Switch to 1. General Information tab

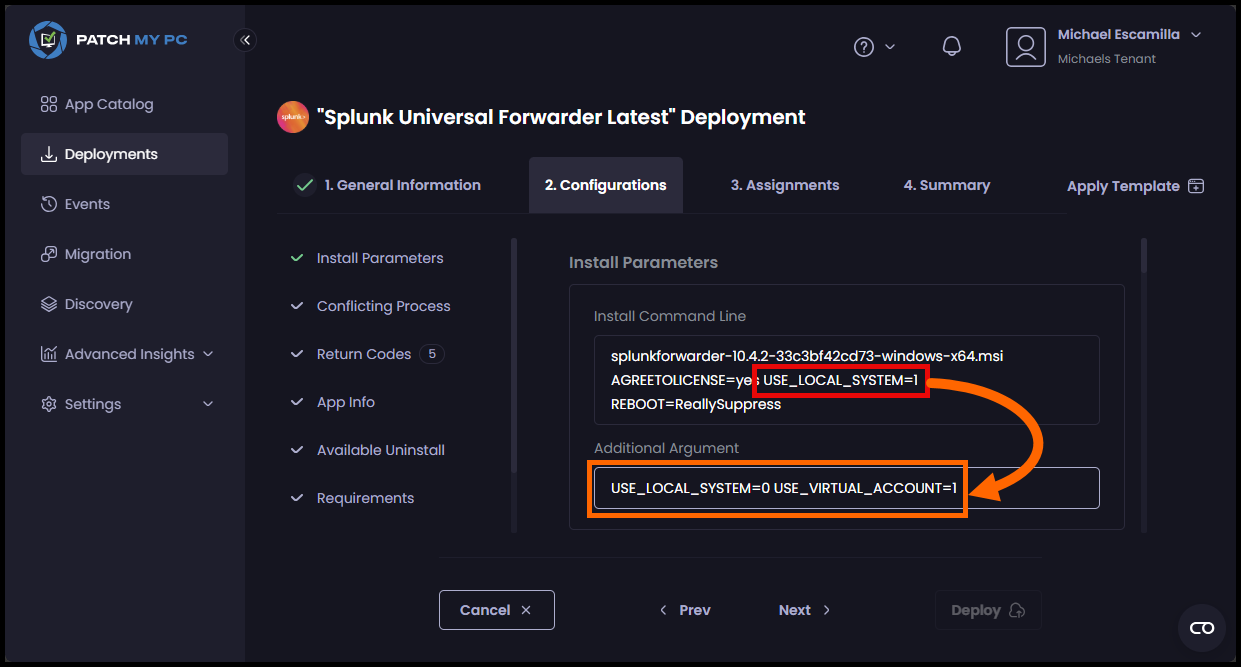pyautogui.click(x=402, y=185)
